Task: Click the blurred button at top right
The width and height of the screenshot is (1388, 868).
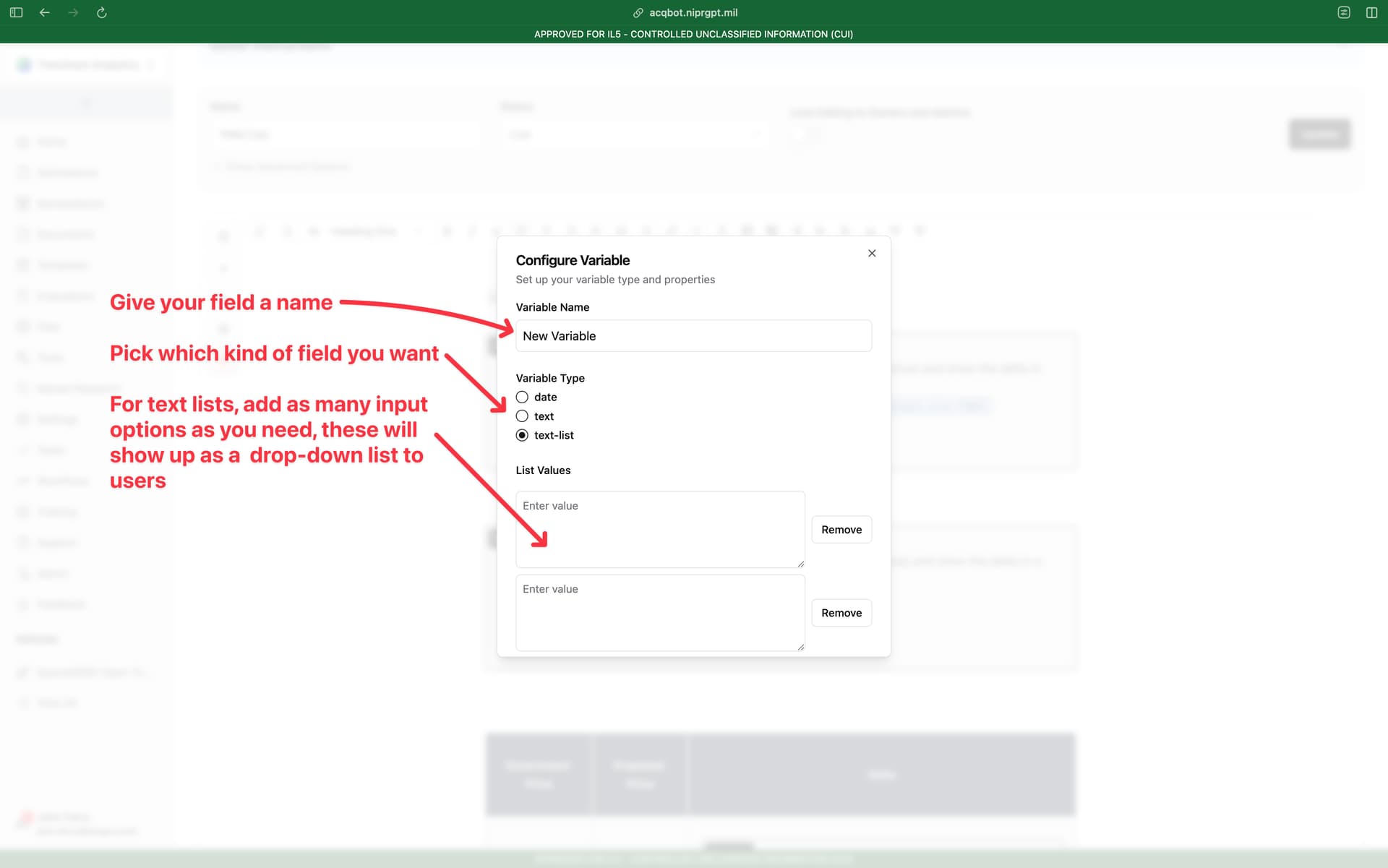Action: click(x=1319, y=134)
